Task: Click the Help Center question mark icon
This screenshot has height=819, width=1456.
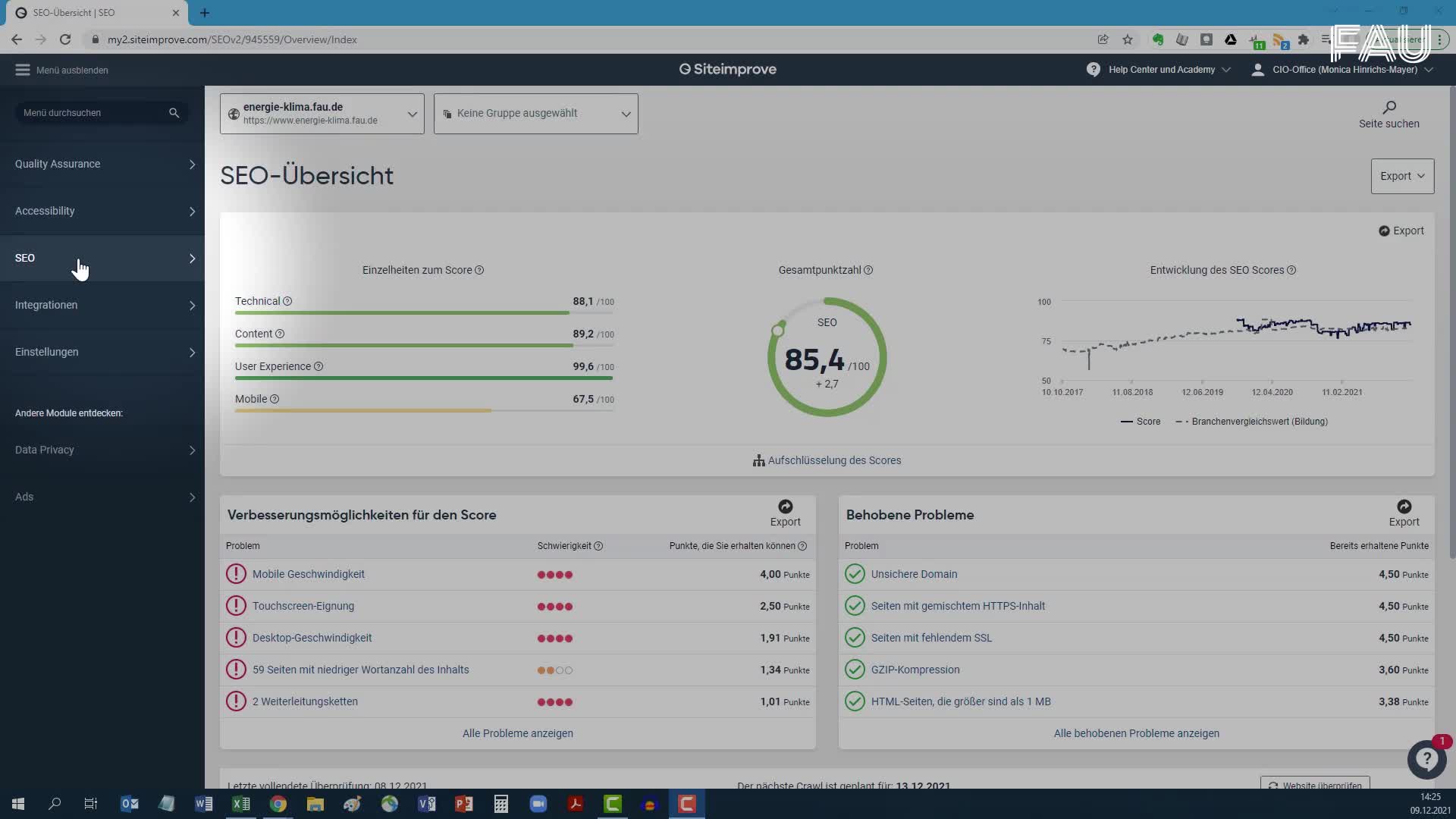Action: pos(1093,69)
